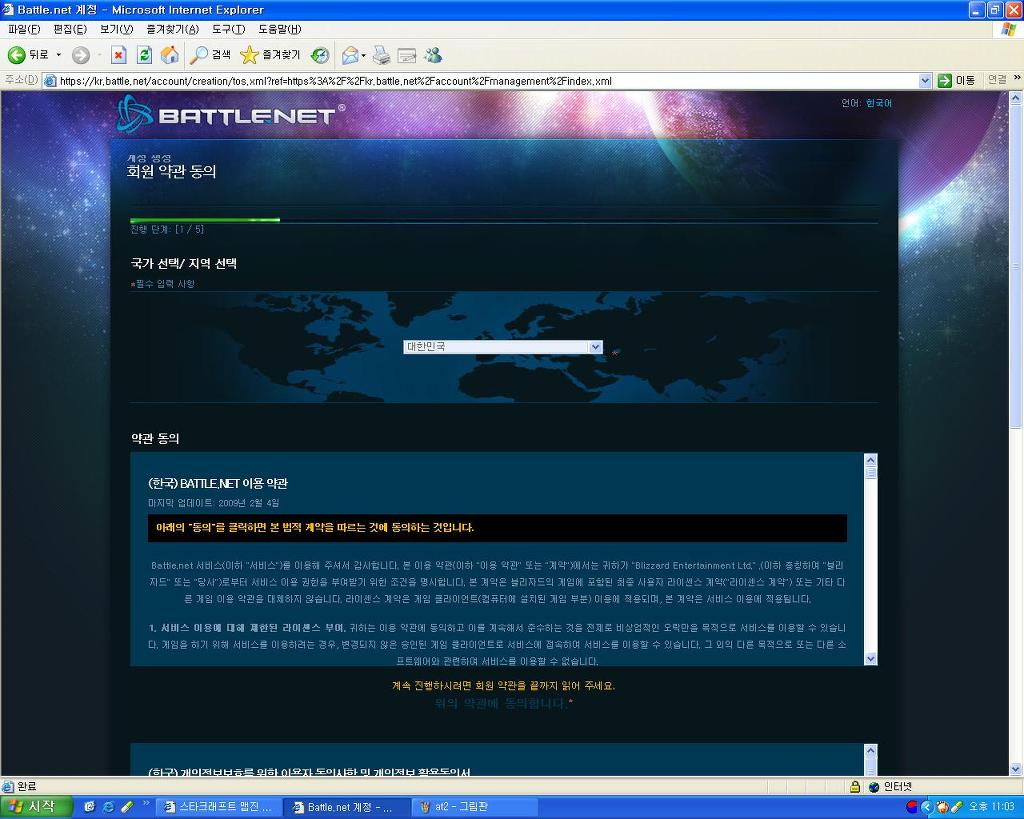This screenshot has width=1024, height=819.
Task: Open the 즐겨찾기(A) menu
Action: tap(172, 29)
